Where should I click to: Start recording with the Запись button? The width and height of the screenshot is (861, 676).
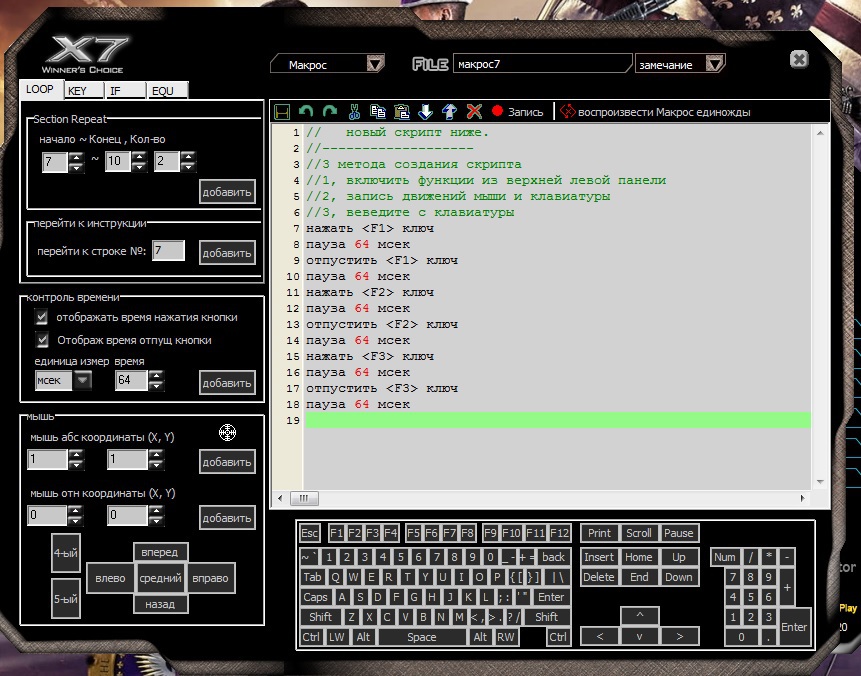click(x=517, y=112)
